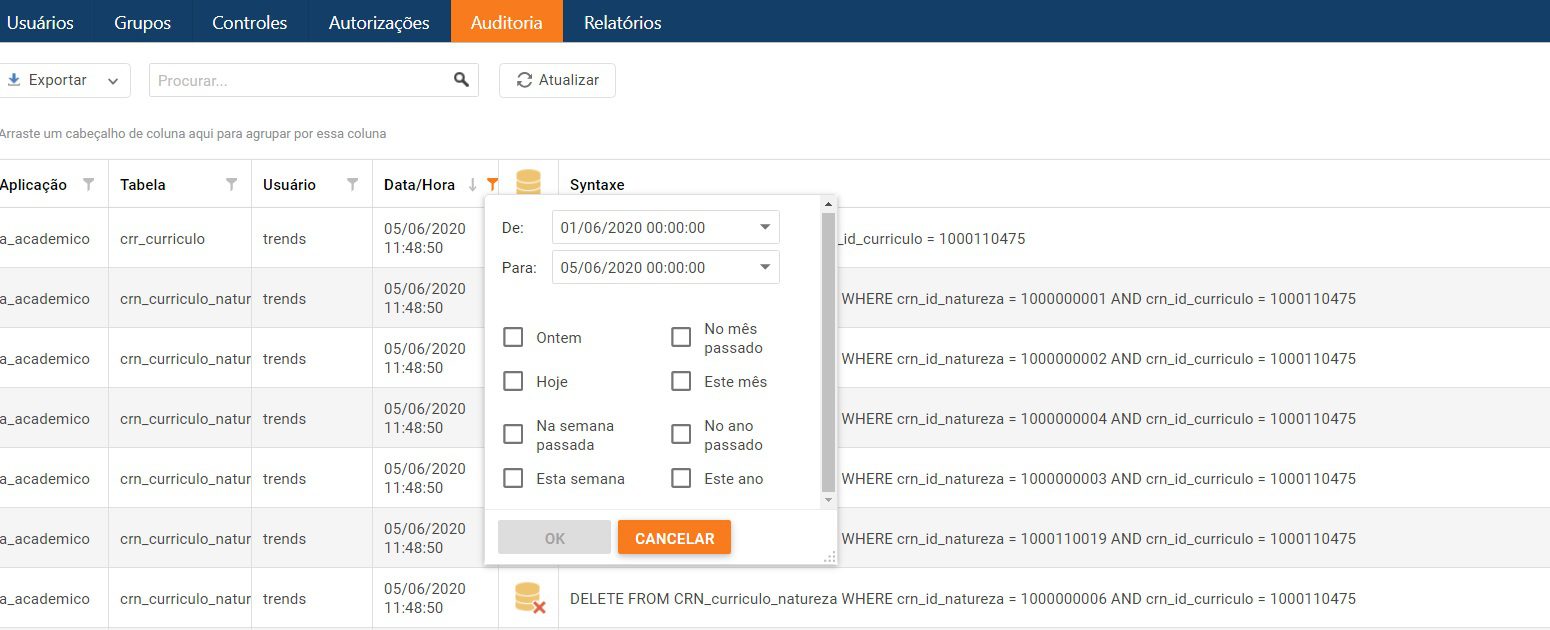Screen dimensions: 1550x630
Task: Click the search magnifier icon
Action: pos(461,80)
